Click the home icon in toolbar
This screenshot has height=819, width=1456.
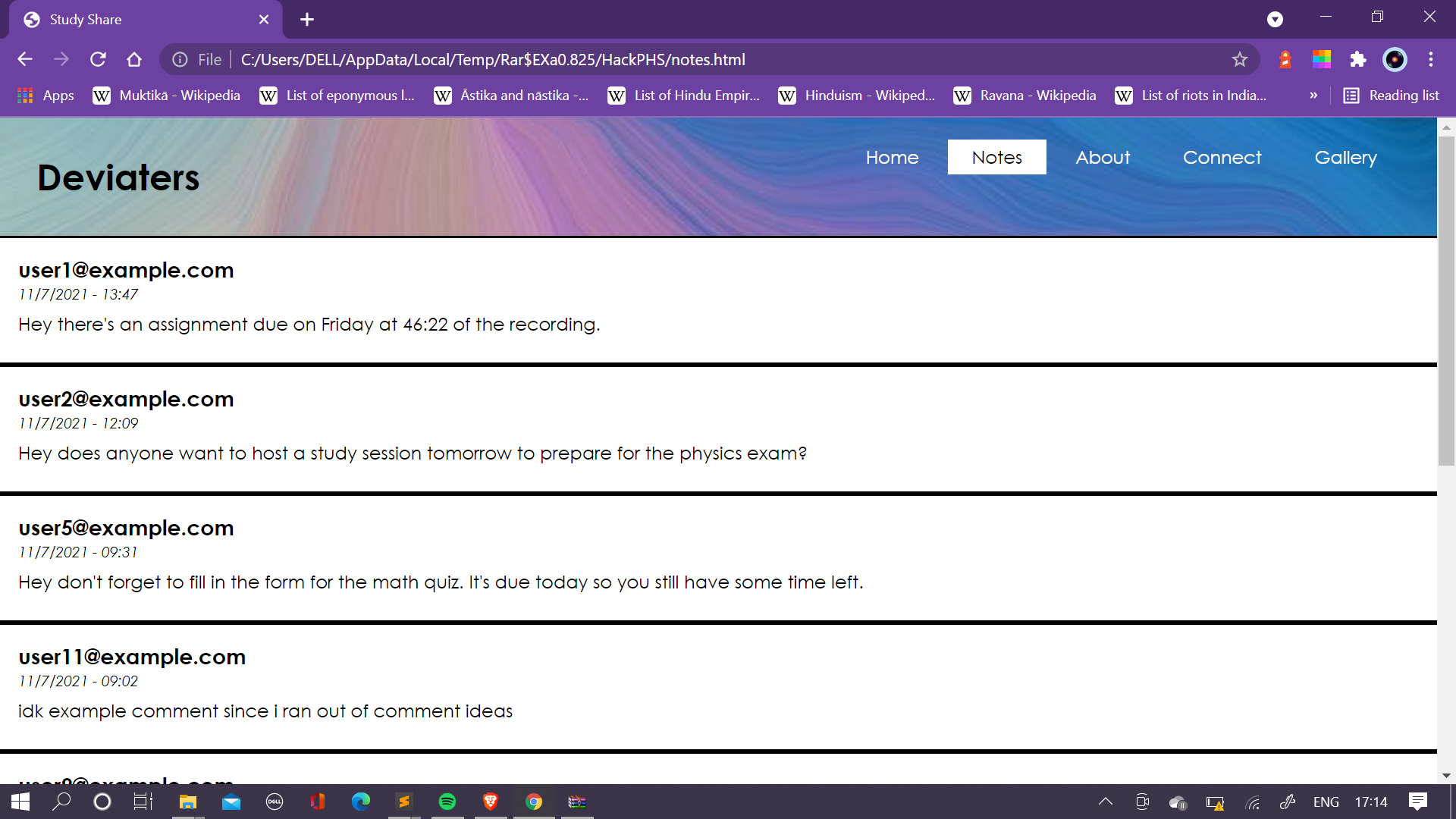(134, 59)
